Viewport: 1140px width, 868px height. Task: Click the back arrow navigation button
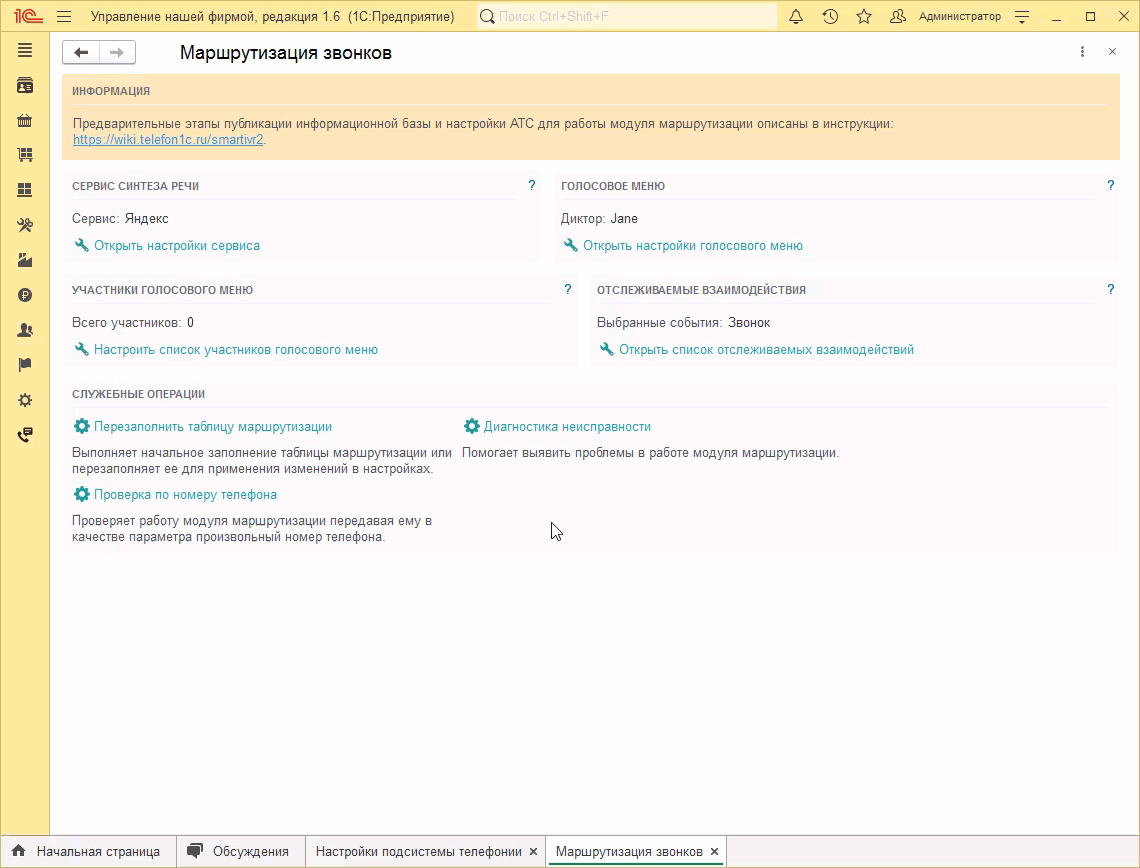81,53
